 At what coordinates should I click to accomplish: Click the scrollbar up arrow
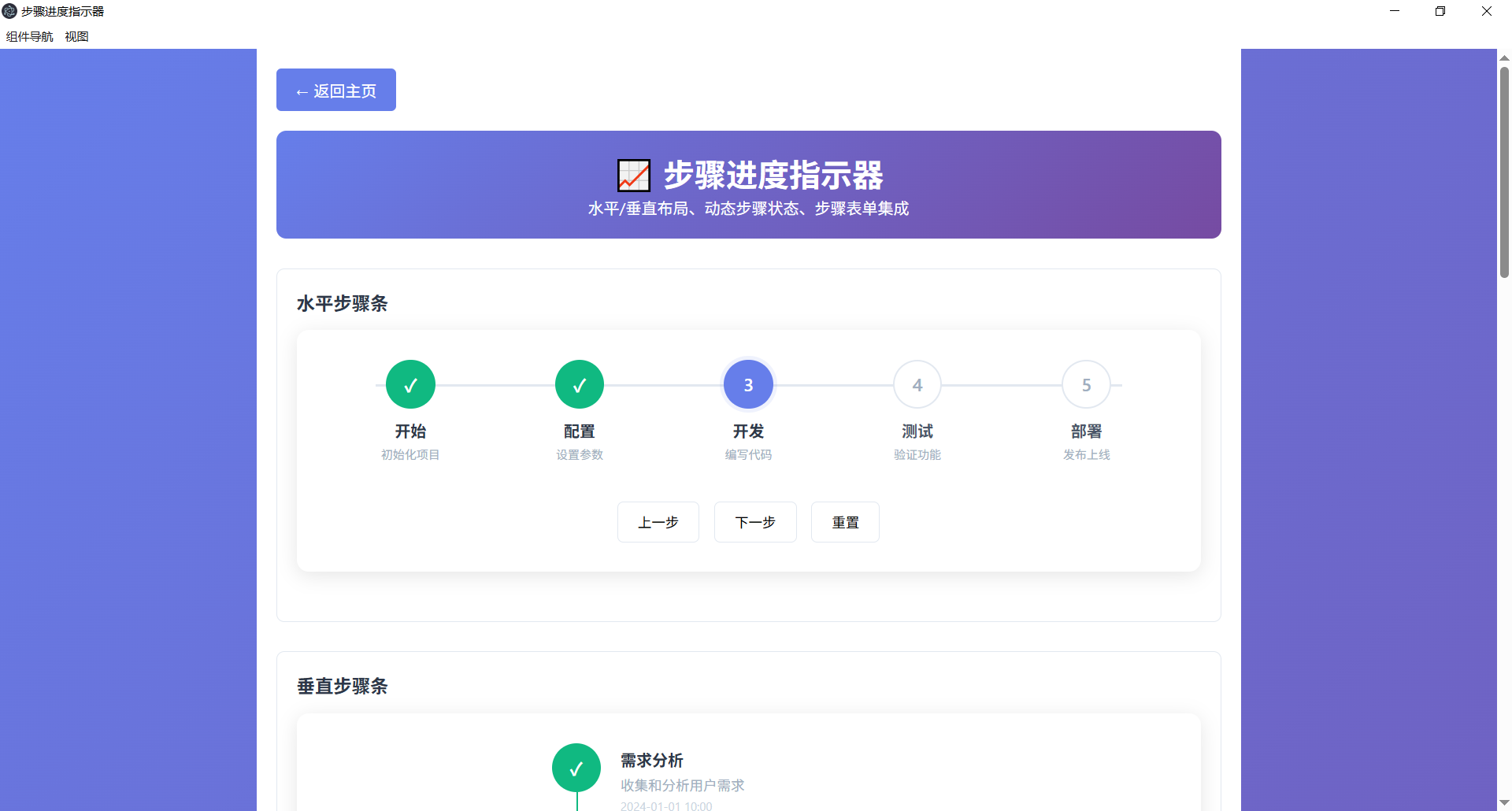pos(1504,57)
